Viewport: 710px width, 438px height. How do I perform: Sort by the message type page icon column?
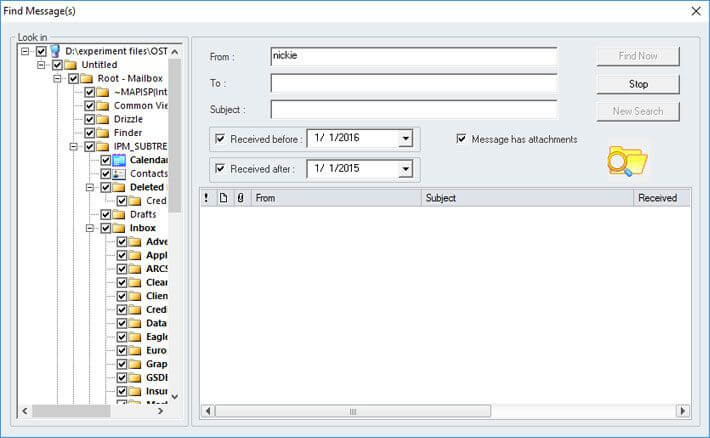tap(223, 198)
